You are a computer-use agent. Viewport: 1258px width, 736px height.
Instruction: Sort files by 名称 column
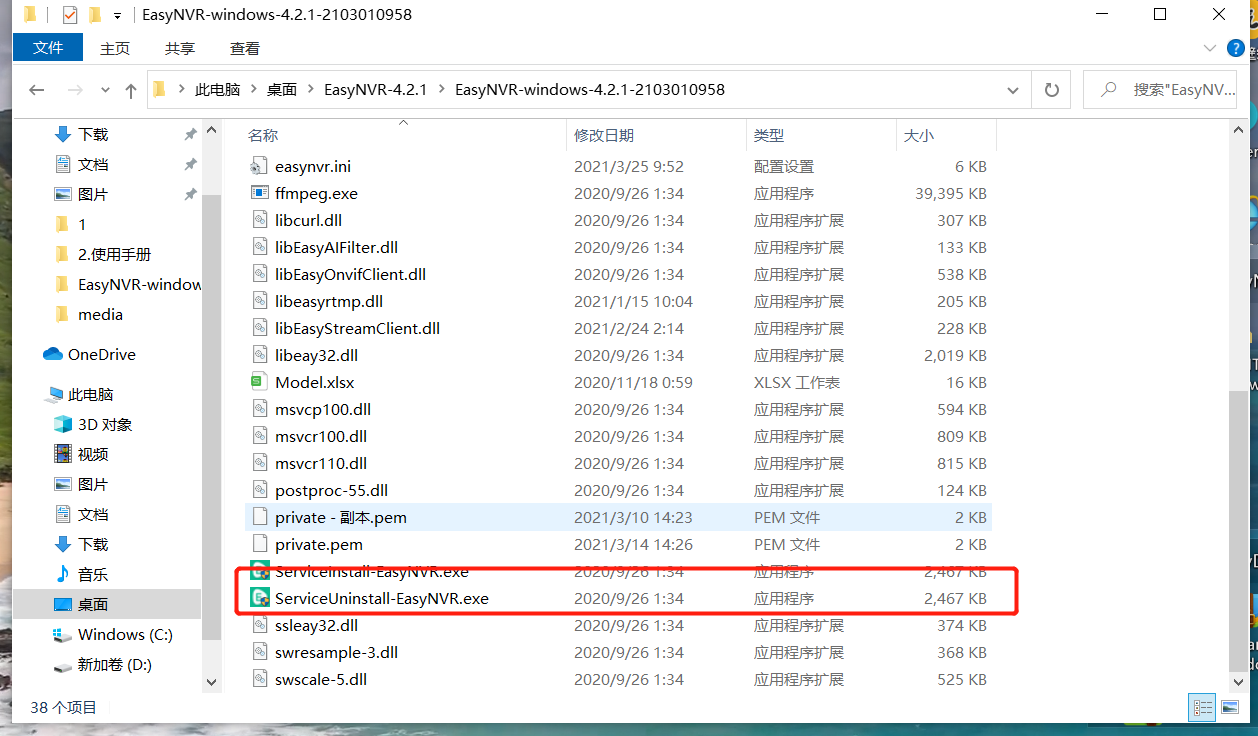pos(263,135)
